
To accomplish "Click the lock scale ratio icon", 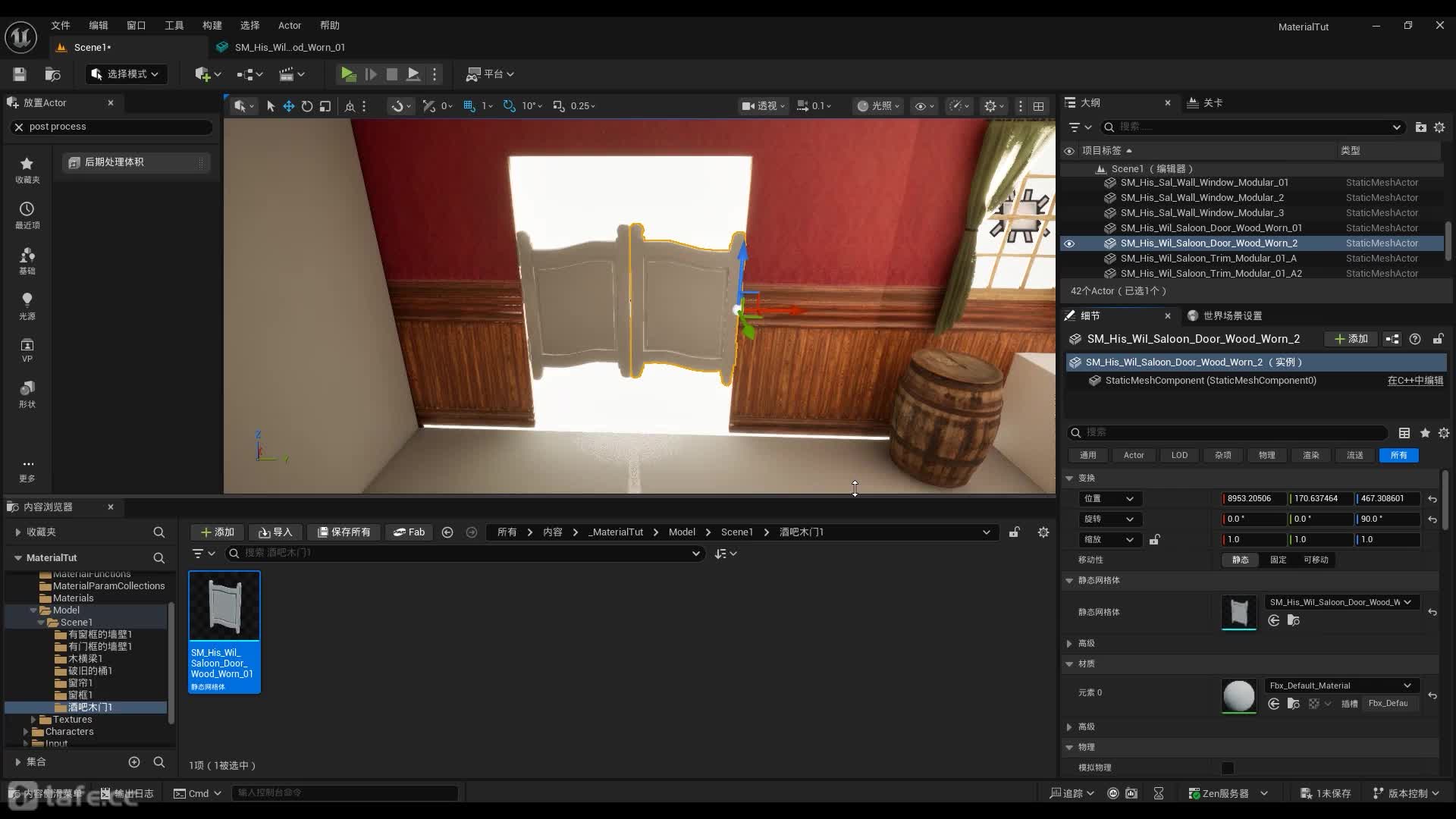I will pyautogui.click(x=1154, y=539).
